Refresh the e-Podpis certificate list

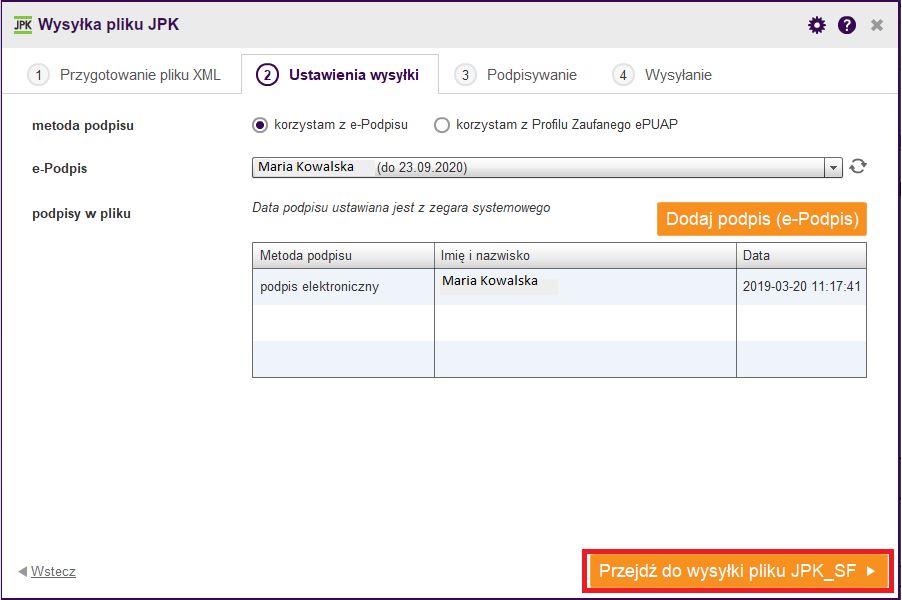point(858,166)
